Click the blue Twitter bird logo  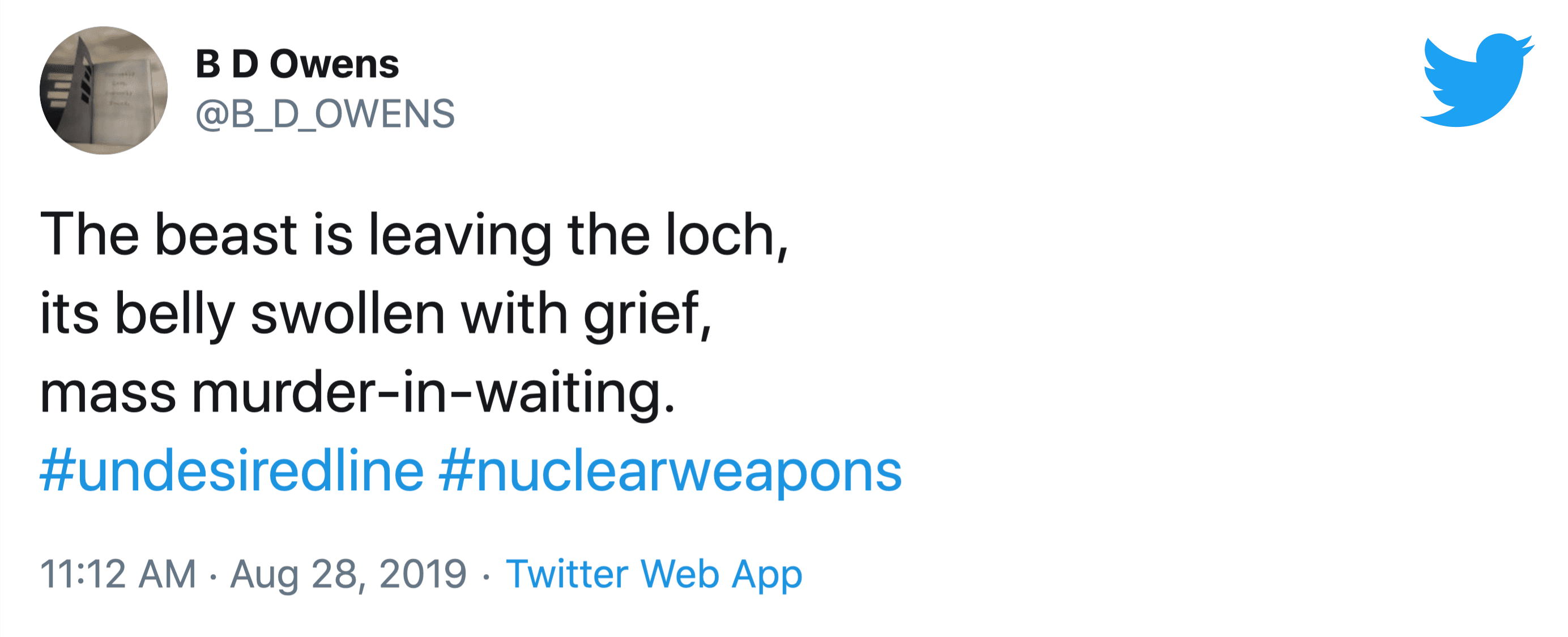(x=1477, y=80)
